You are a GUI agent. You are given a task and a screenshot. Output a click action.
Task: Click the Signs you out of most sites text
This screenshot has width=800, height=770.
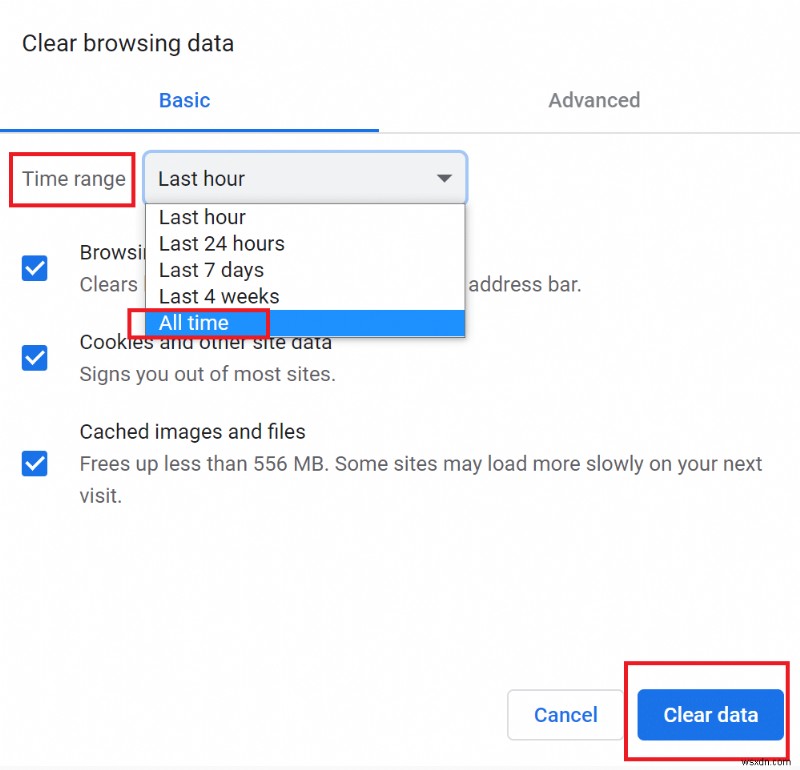point(207,375)
